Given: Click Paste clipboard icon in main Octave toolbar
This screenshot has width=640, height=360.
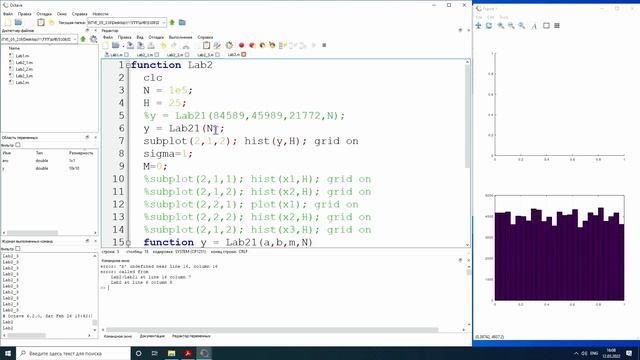Looking at the screenshot, I should 41,22.
